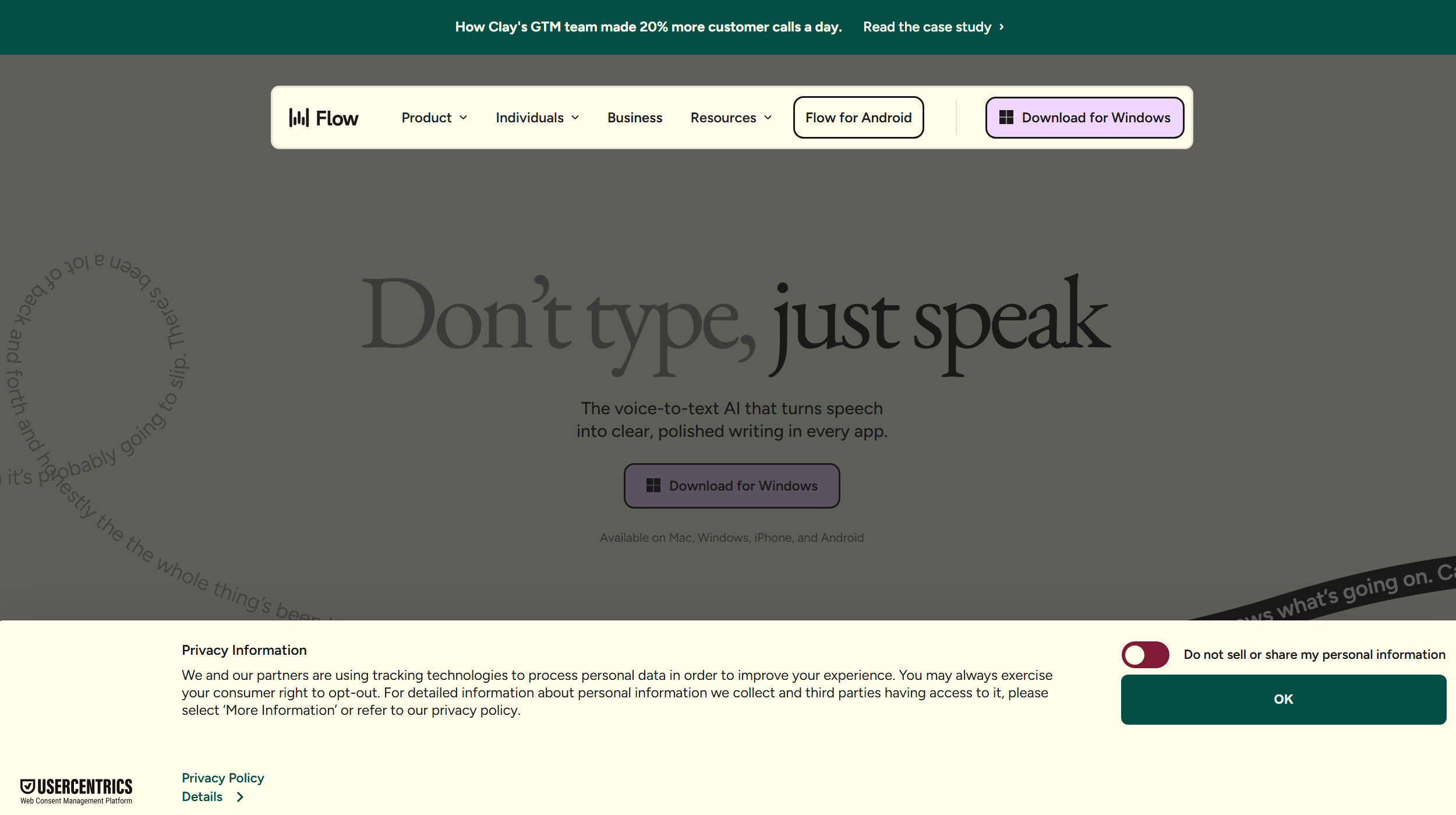1456x815 pixels.
Task: Click the Flow waveform logo icon
Action: click(299, 118)
